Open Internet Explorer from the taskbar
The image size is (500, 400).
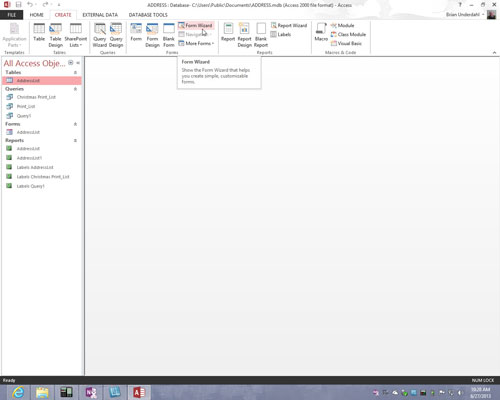pyautogui.click(x=18, y=392)
